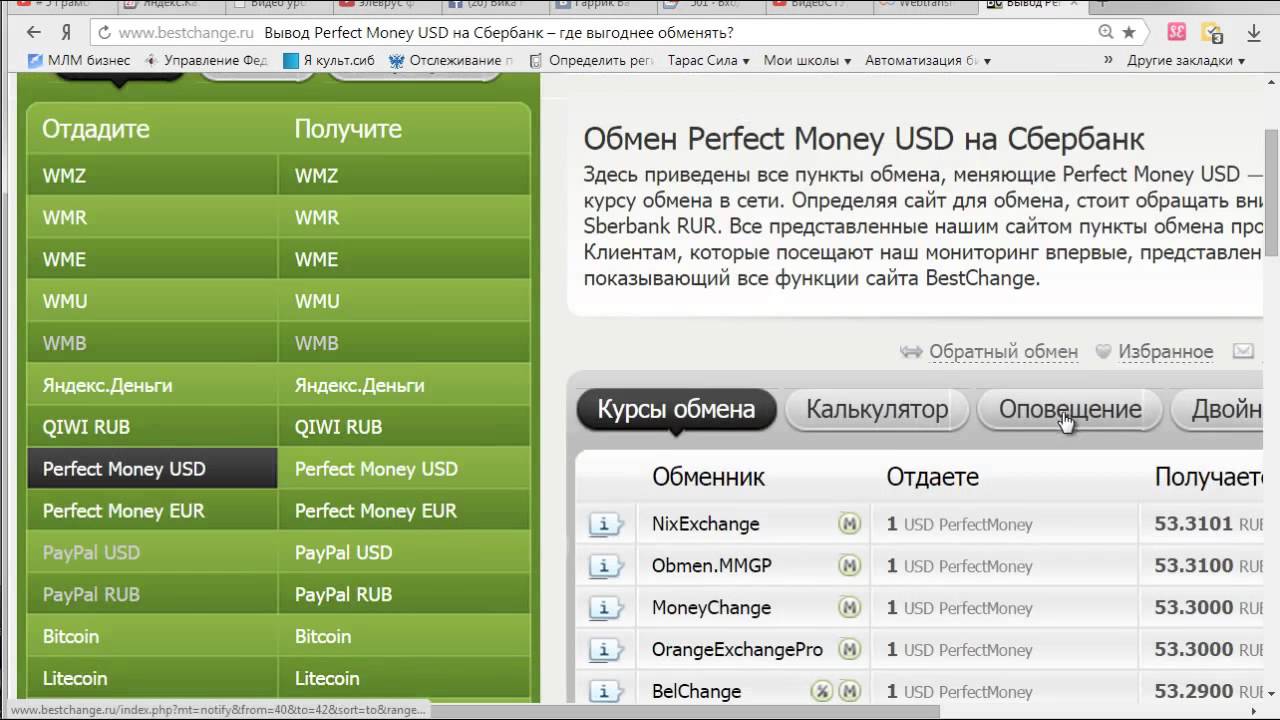Select Яндекс.Деньги in the Отдадите column
The height and width of the screenshot is (720, 1280).
[152, 386]
